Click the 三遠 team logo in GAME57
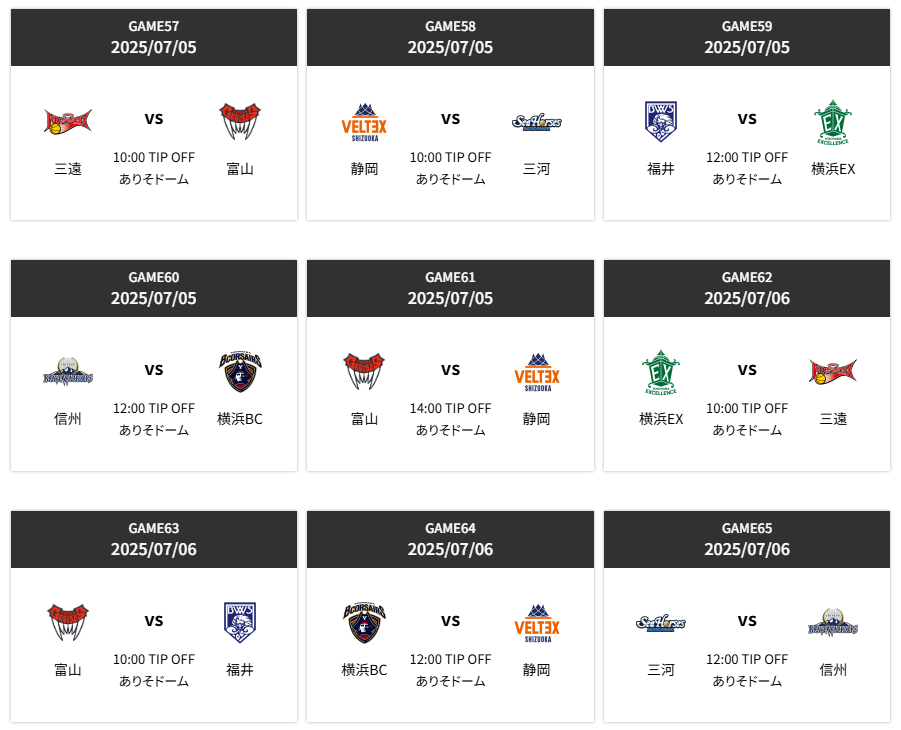 pyautogui.click(x=68, y=121)
